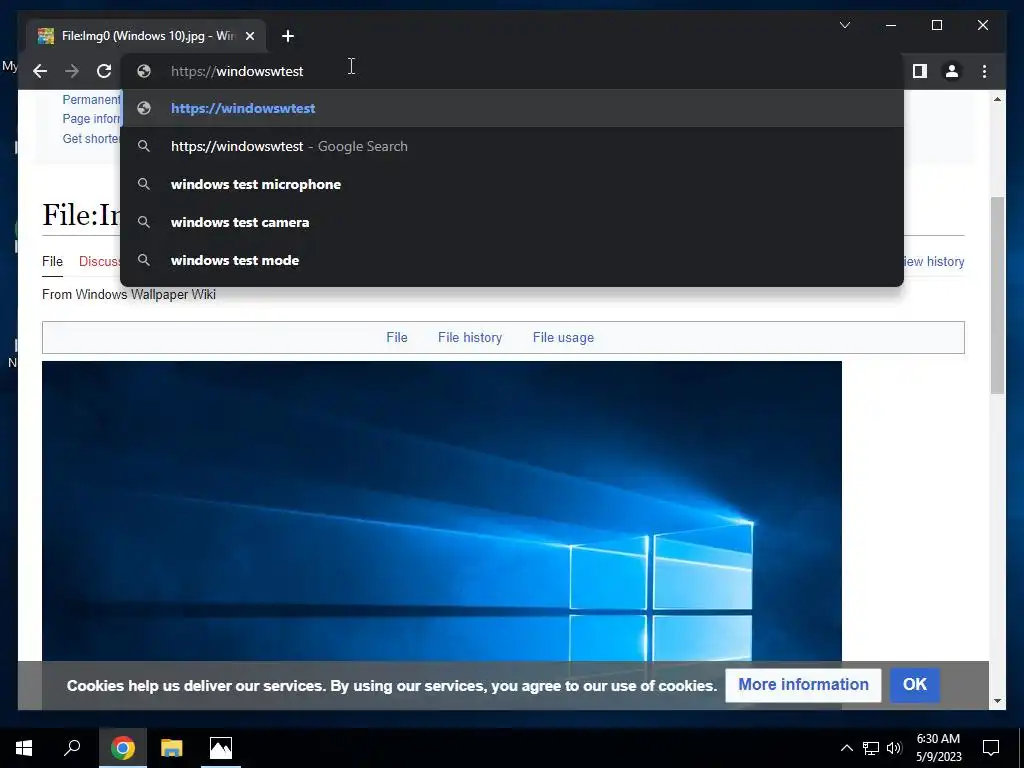Open Photos app in taskbar
1024x768 pixels.
click(221, 748)
